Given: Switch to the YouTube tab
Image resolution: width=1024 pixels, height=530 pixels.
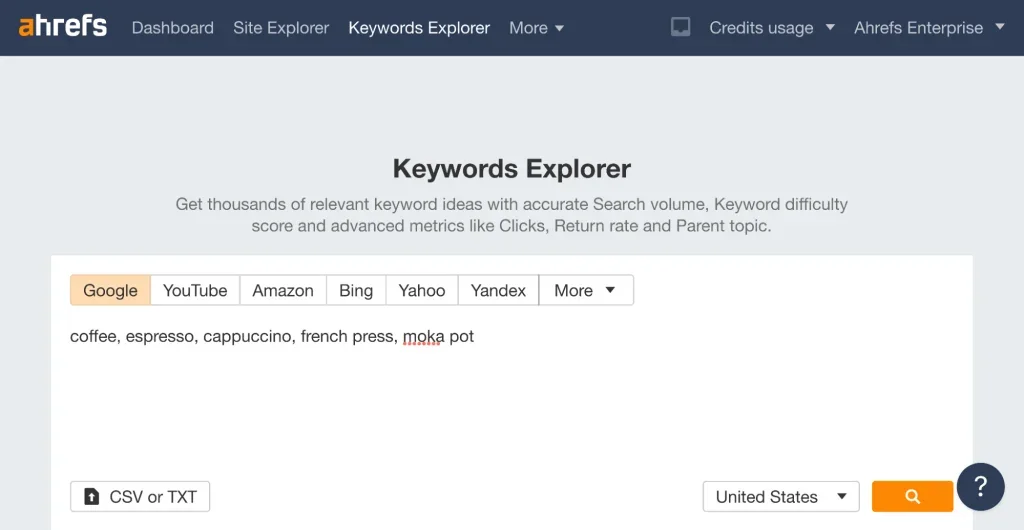Looking at the screenshot, I should [195, 290].
